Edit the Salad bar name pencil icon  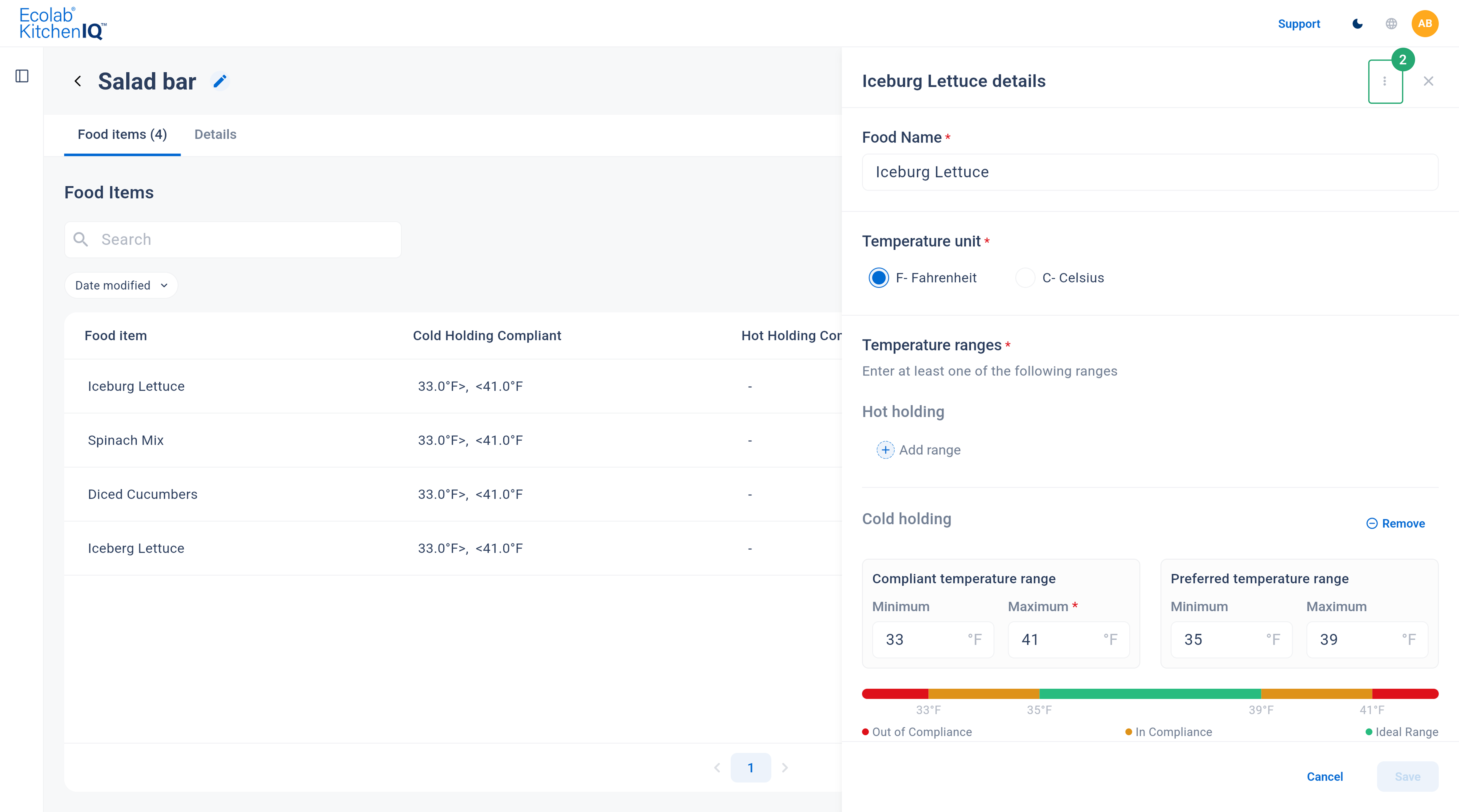[220, 81]
